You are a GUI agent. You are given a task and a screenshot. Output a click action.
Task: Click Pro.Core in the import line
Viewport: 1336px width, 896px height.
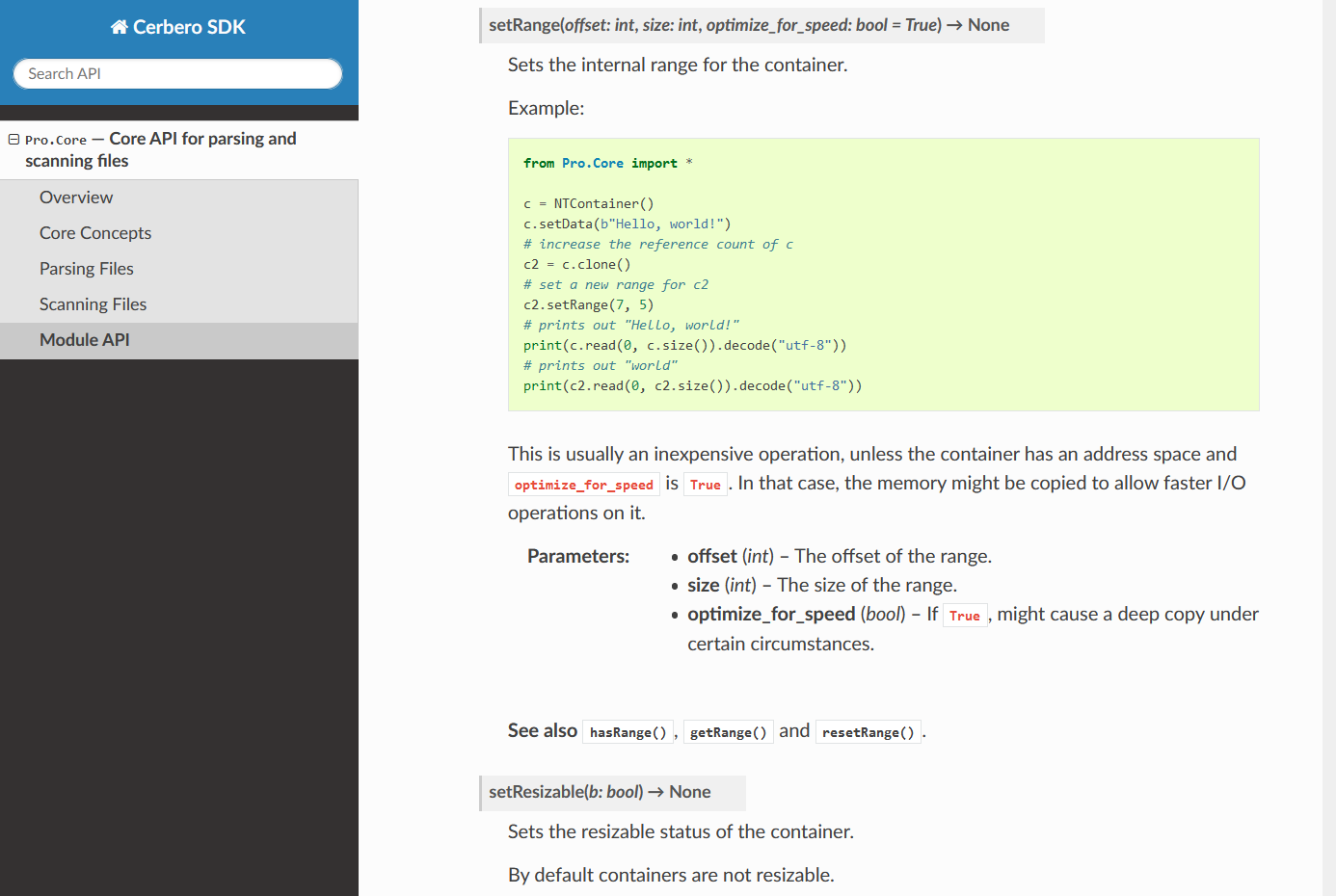592,164
